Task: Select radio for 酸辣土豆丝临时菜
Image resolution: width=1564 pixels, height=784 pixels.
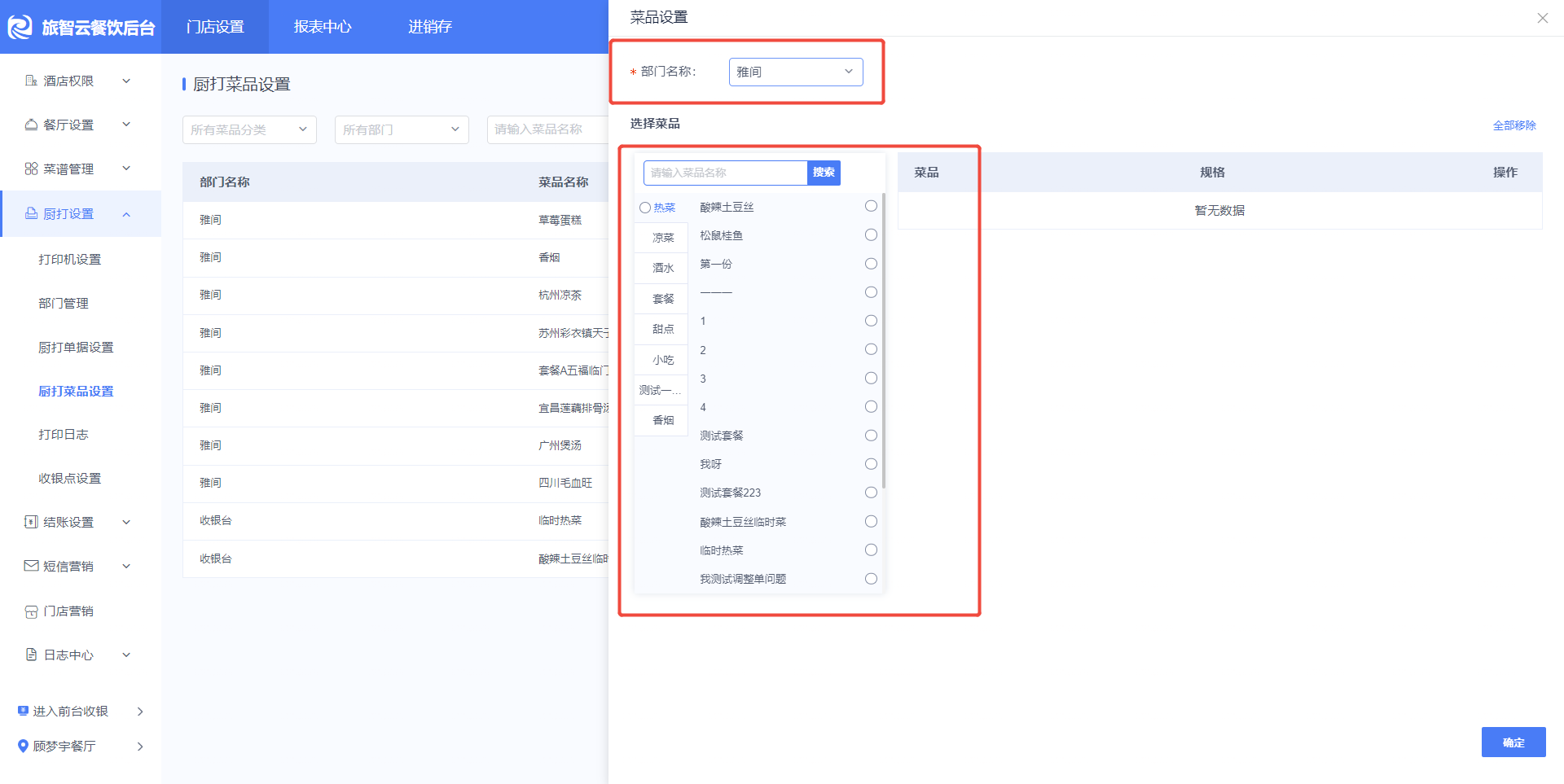Action: pyautogui.click(x=871, y=521)
